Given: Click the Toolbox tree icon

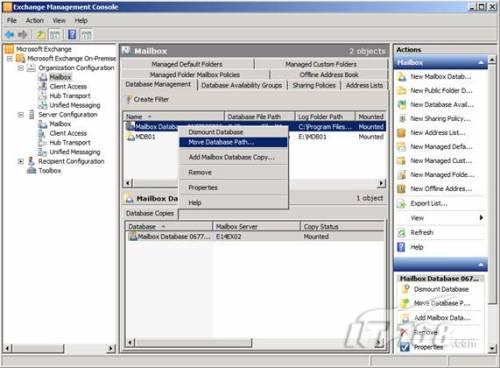Looking at the screenshot, I should coord(31,170).
